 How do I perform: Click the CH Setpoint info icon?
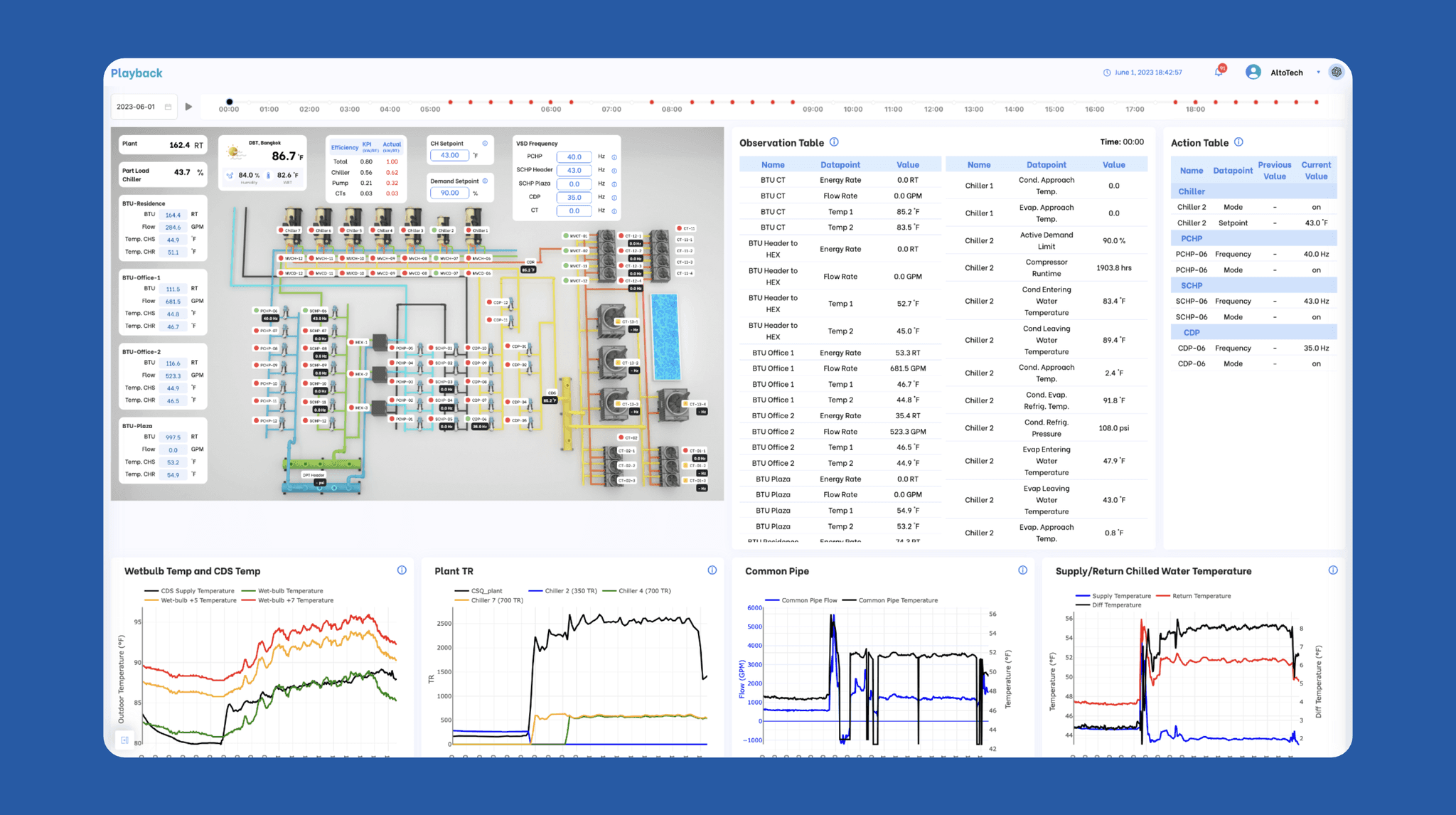click(485, 144)
